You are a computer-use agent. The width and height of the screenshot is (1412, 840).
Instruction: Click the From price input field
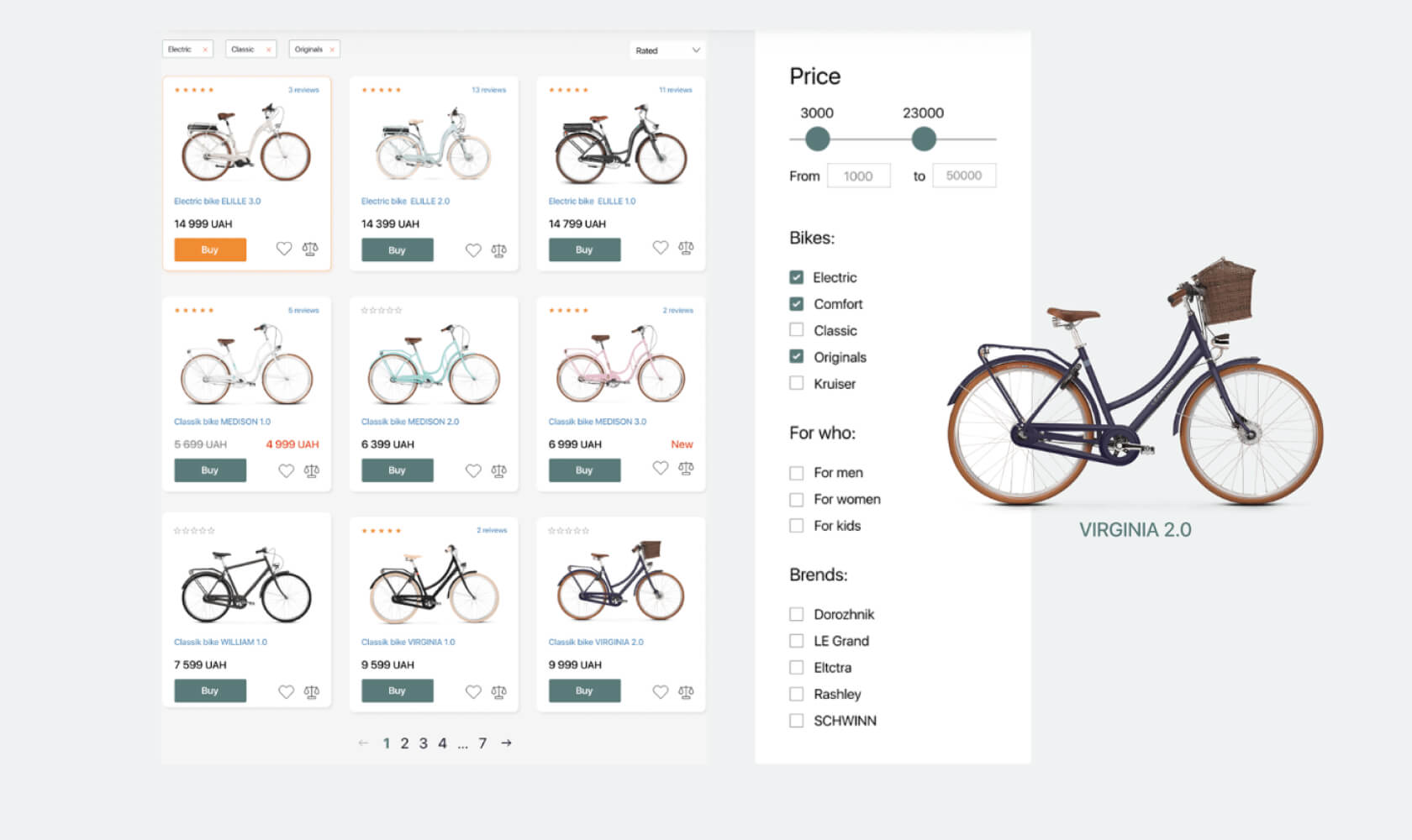858,176
